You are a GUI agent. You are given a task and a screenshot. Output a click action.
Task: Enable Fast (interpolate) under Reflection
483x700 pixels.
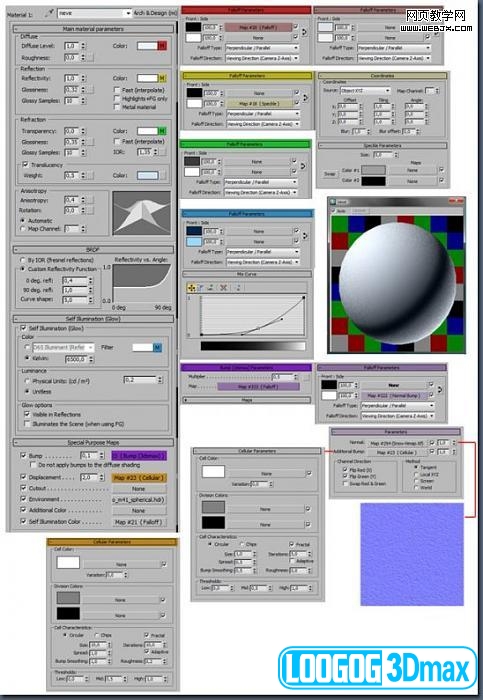coord(117,90)
